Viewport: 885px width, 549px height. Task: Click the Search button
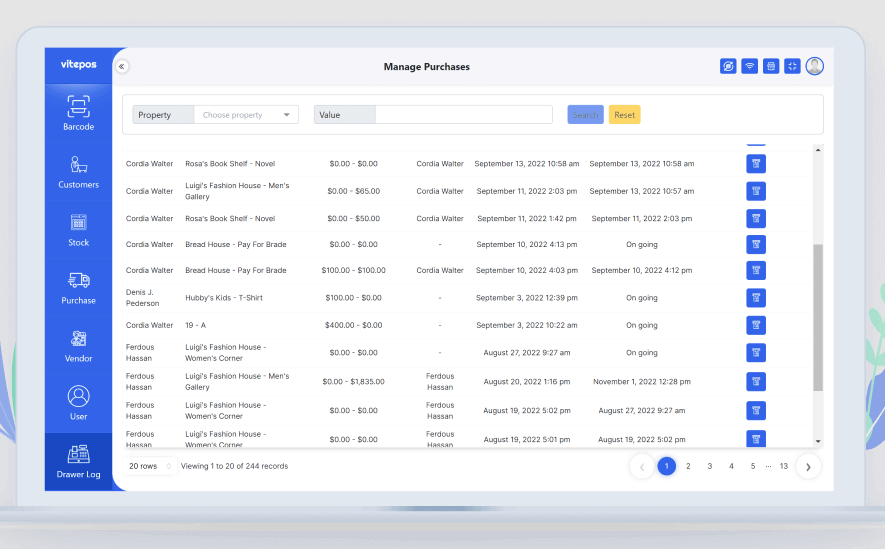pyautogui.click(x=585, y=115)
